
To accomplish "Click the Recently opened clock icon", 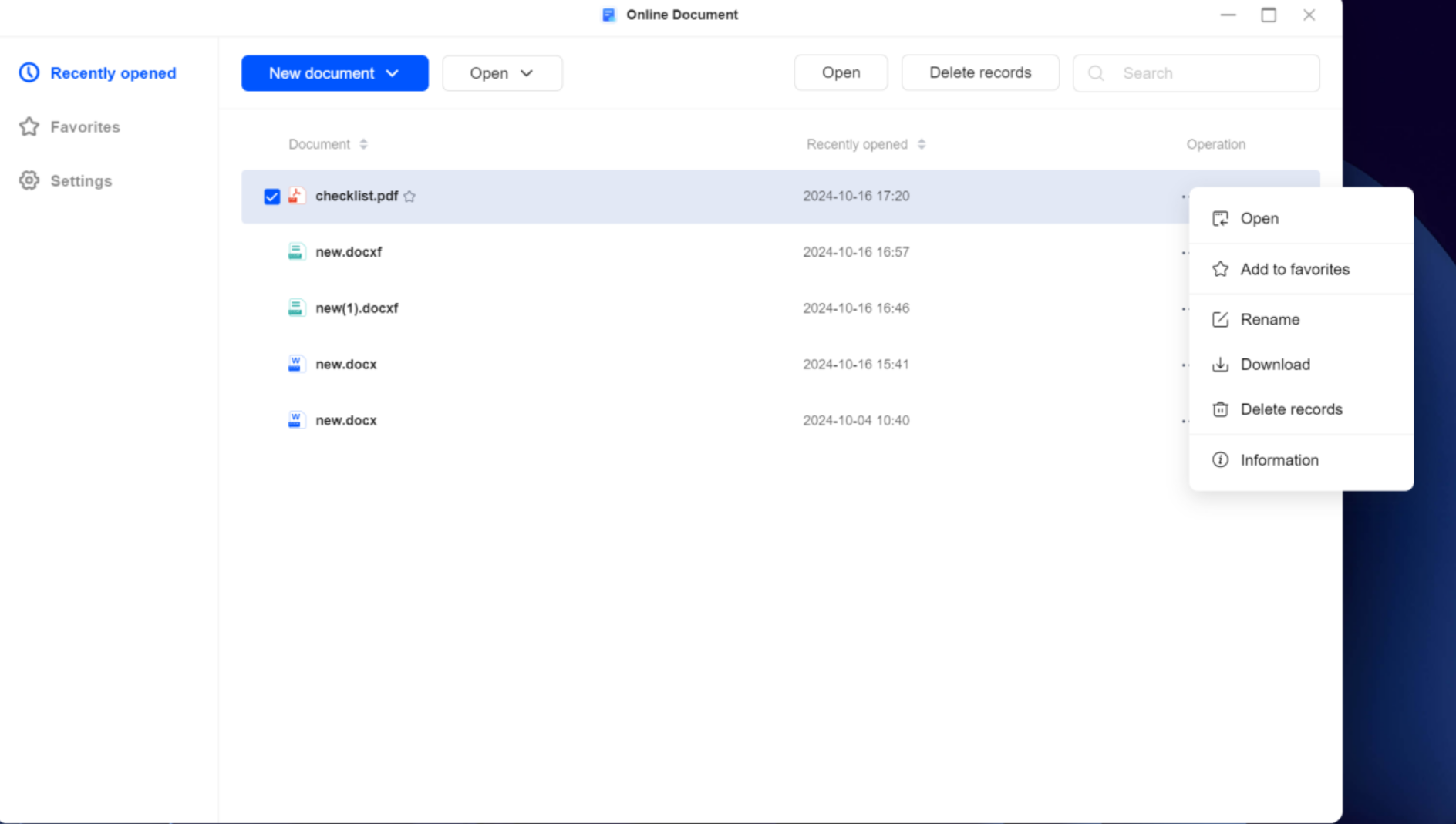I will click(x=29, y=72).
